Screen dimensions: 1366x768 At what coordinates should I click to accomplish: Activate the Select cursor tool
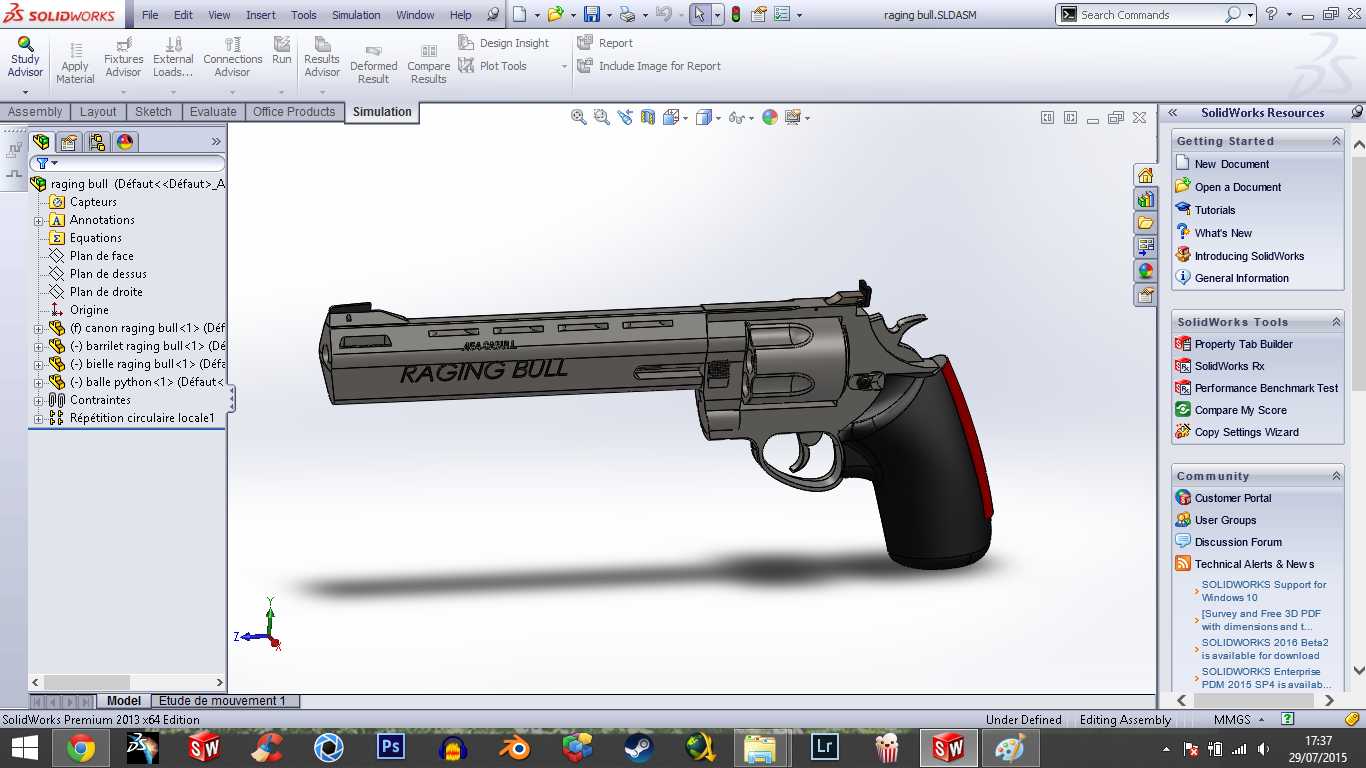click(699, 15)
